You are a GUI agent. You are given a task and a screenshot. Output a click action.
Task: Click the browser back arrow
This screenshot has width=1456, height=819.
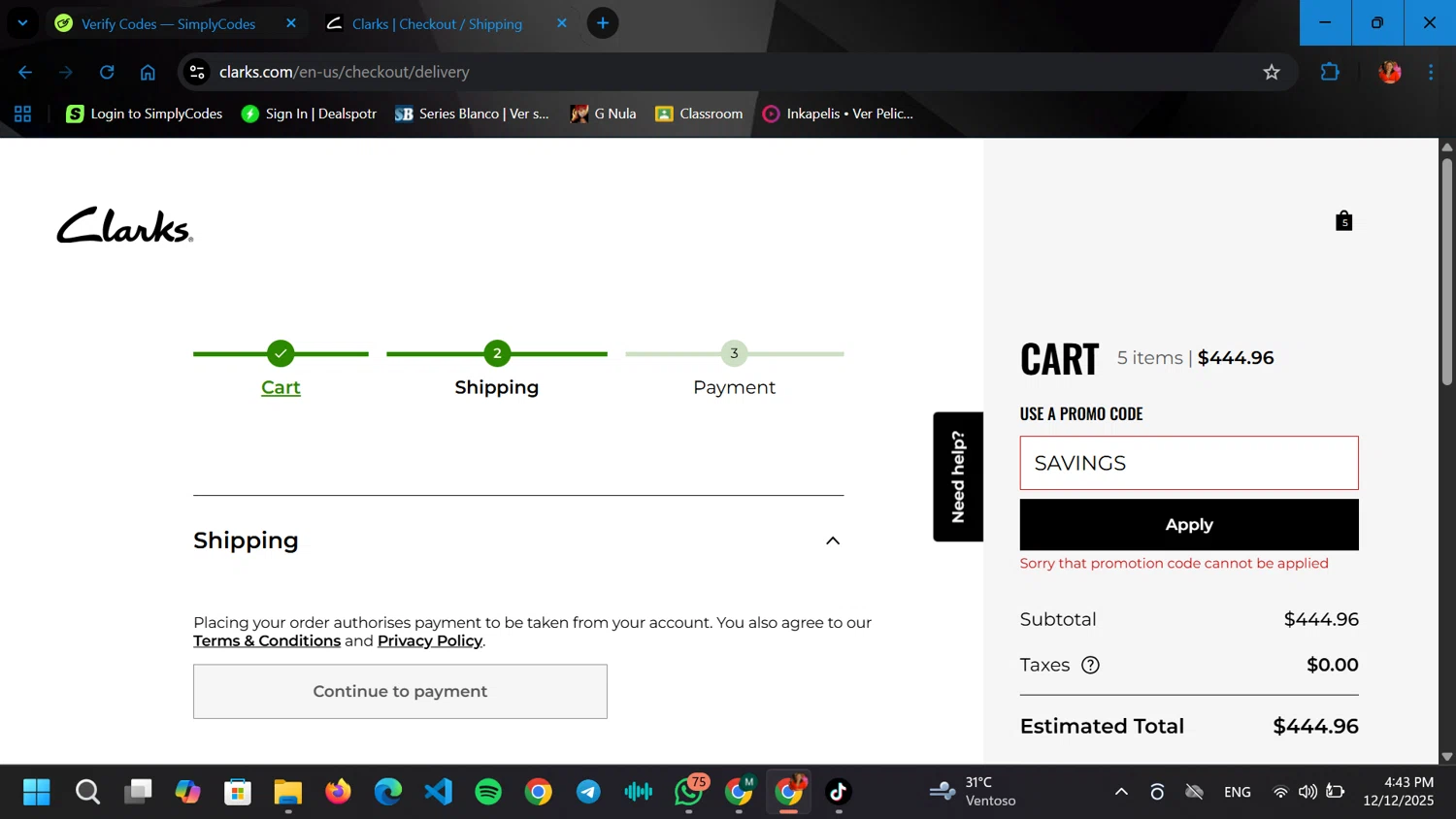(x=25, y=72)
